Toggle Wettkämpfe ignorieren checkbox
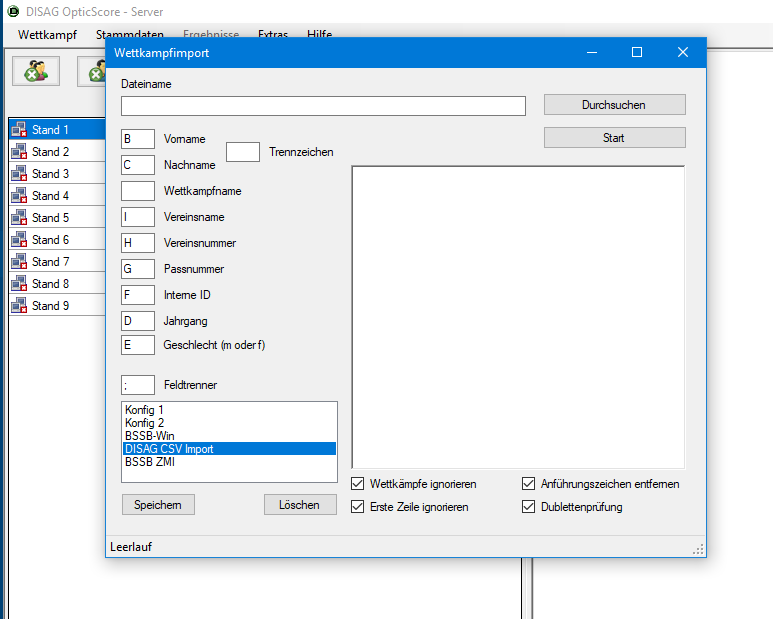Screen dimensions: 773x619 click(x=359, y=484)
